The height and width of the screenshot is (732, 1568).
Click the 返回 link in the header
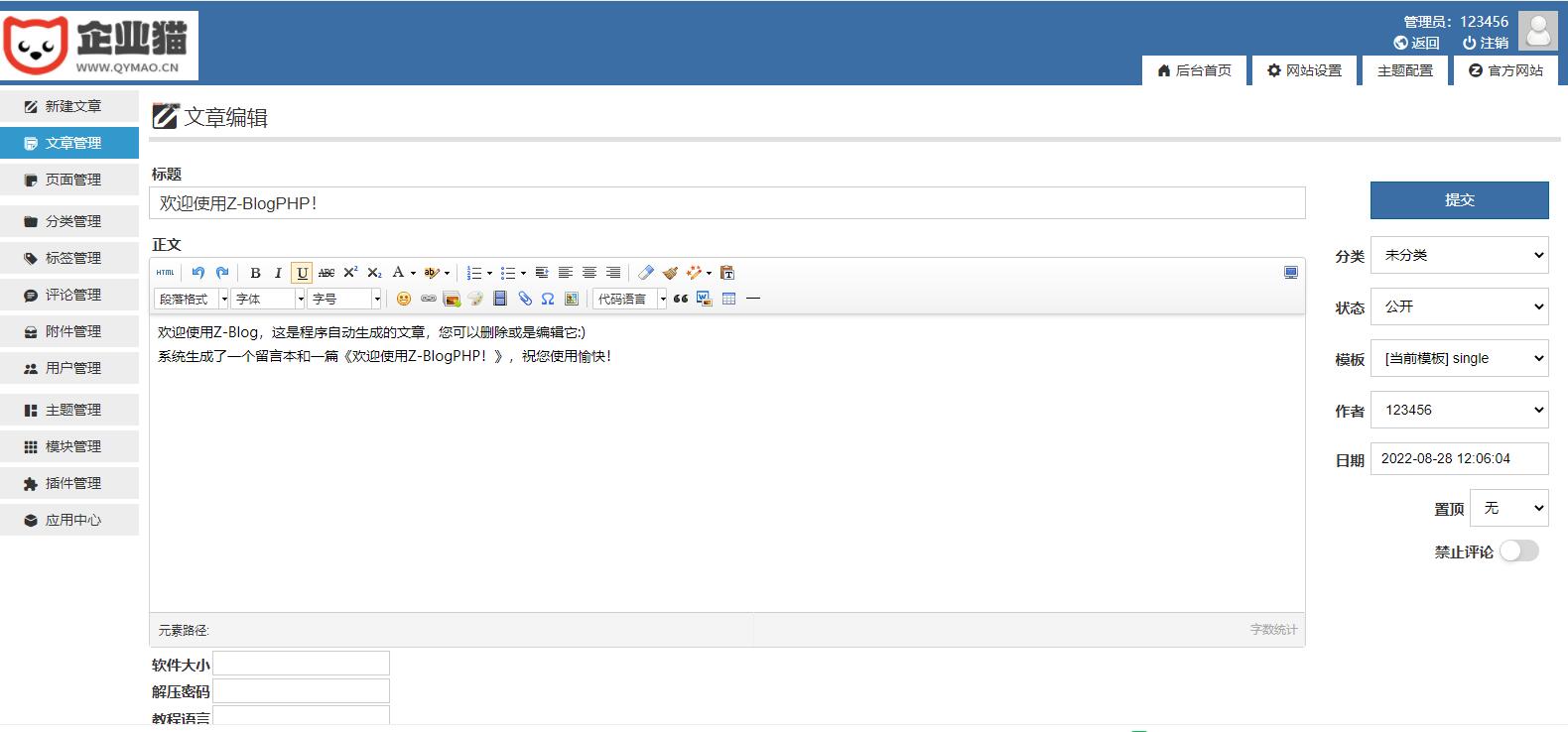click(1417, 43)
